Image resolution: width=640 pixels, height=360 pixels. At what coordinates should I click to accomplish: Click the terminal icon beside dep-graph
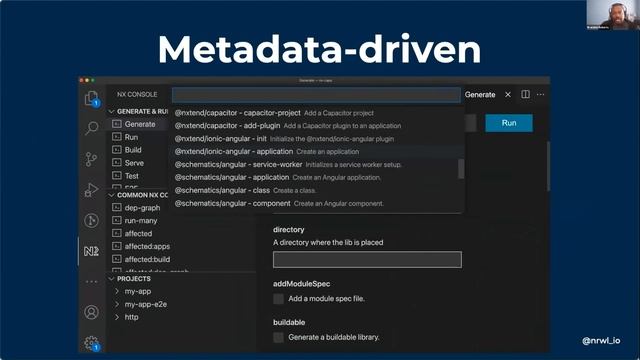tap(117, 207)
